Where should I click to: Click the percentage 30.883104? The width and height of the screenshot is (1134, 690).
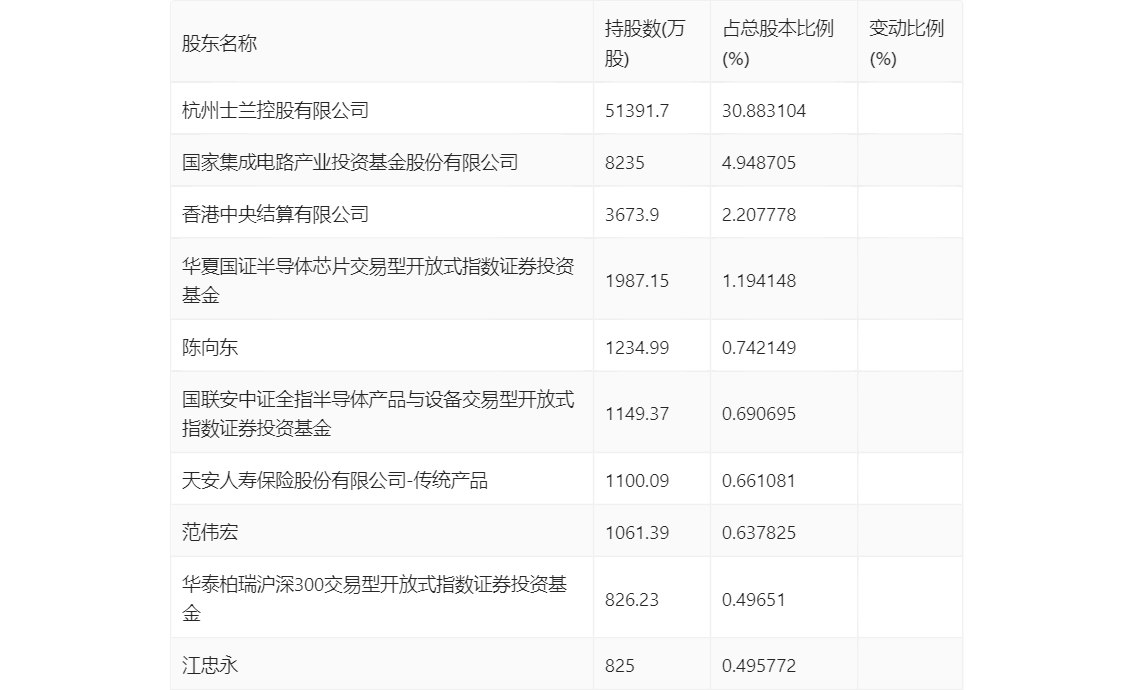click(x=764, y=111)
